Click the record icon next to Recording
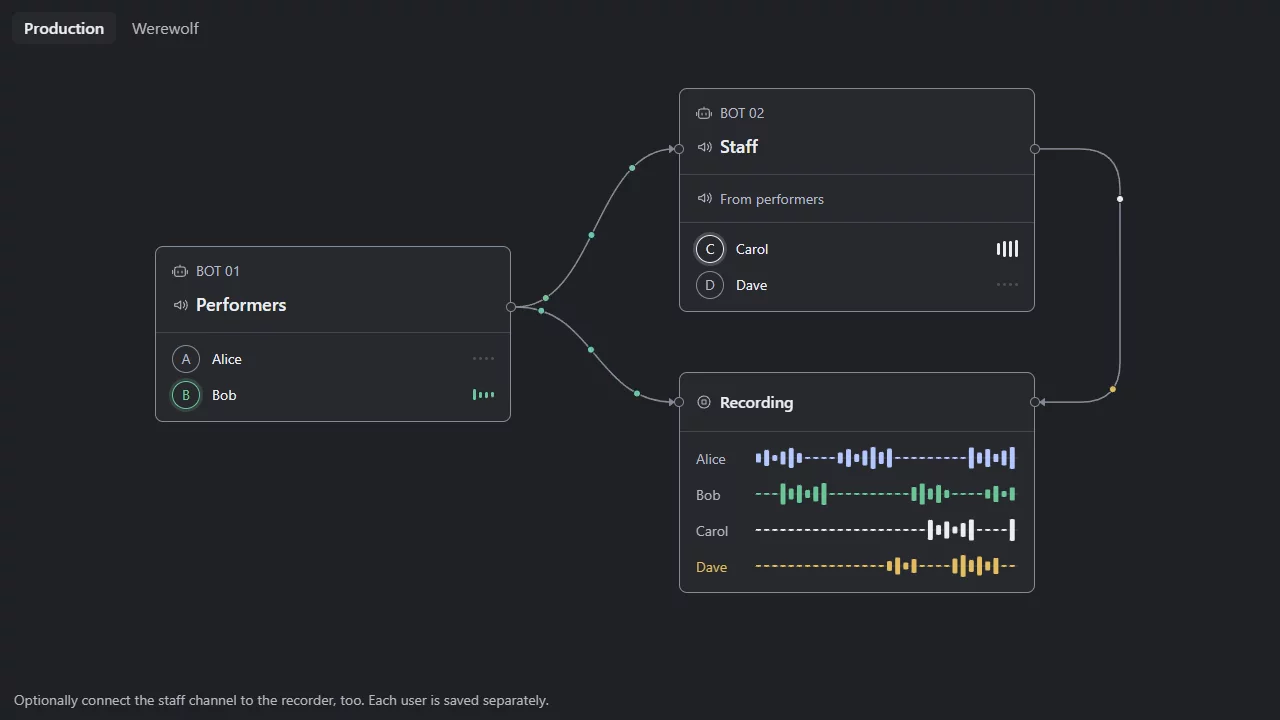 point(704,402)
